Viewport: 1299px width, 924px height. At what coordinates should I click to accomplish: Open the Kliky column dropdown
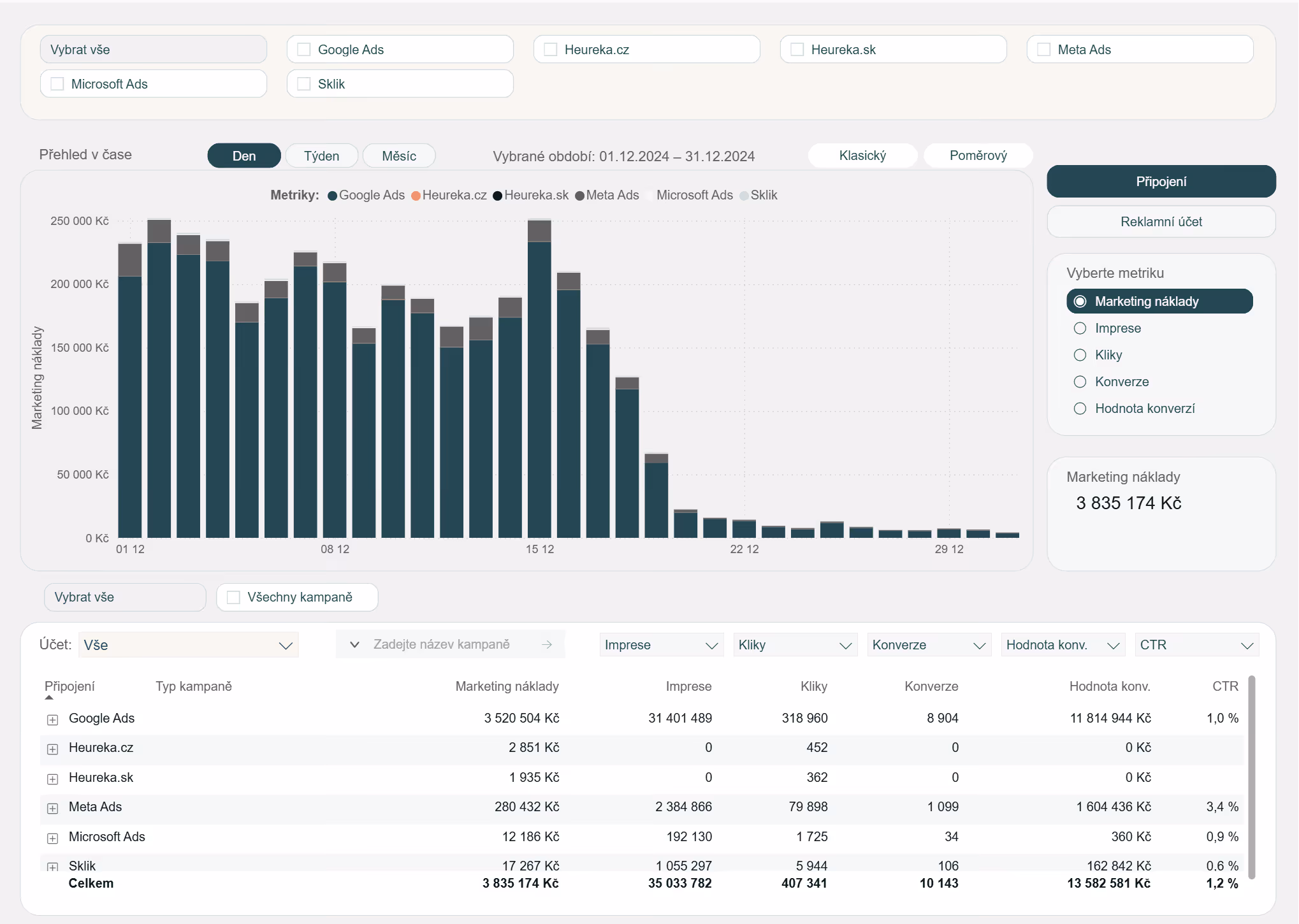coord(795,645)
